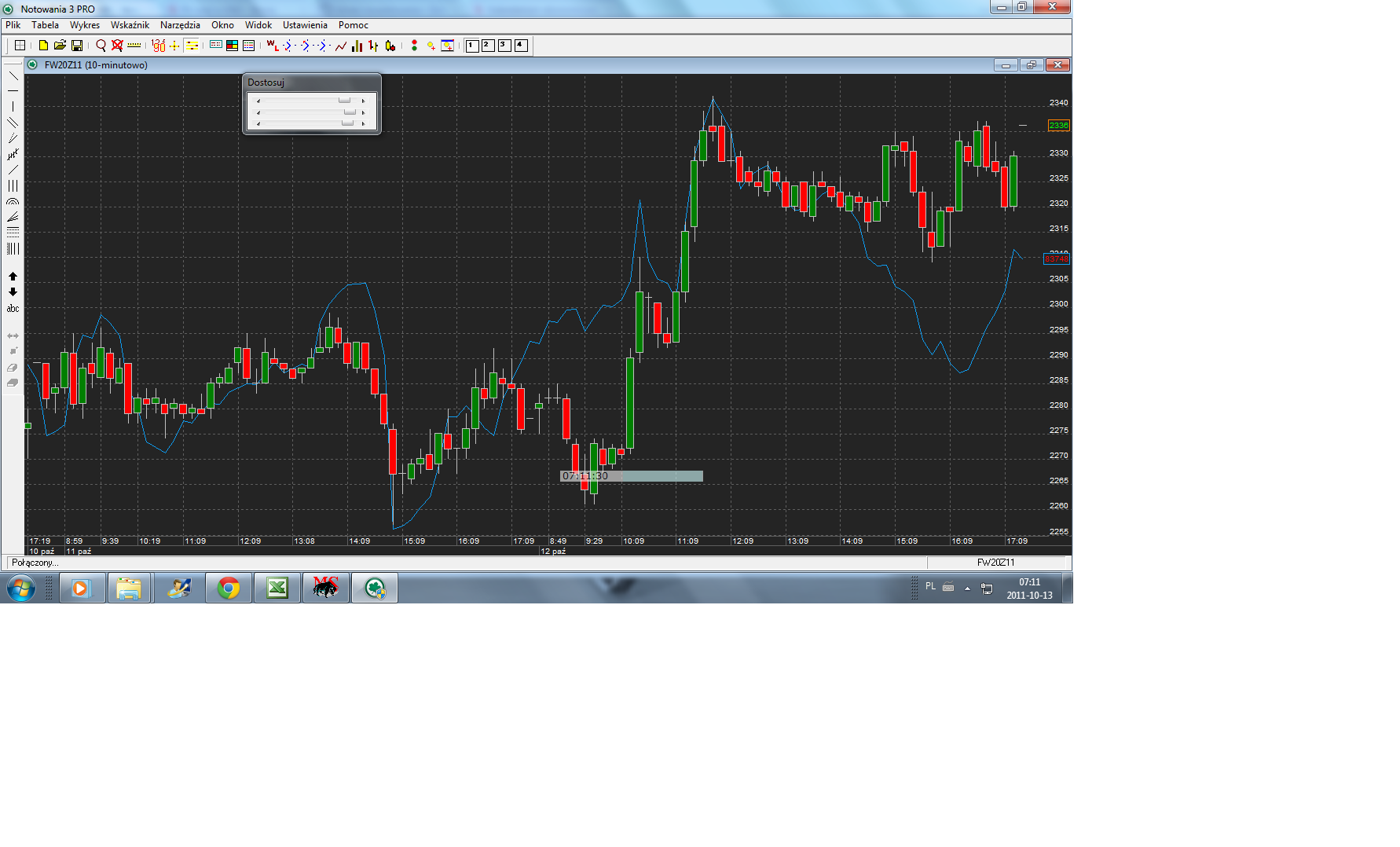
Task: Click the yellow crosshair icon
Action: pos(174,46)
